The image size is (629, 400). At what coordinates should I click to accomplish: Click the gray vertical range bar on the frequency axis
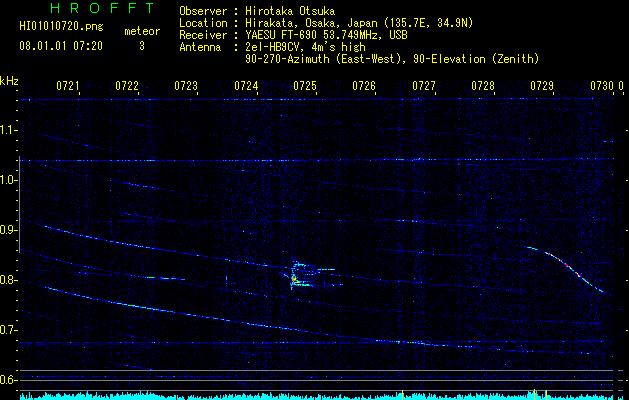coord(19,205)
